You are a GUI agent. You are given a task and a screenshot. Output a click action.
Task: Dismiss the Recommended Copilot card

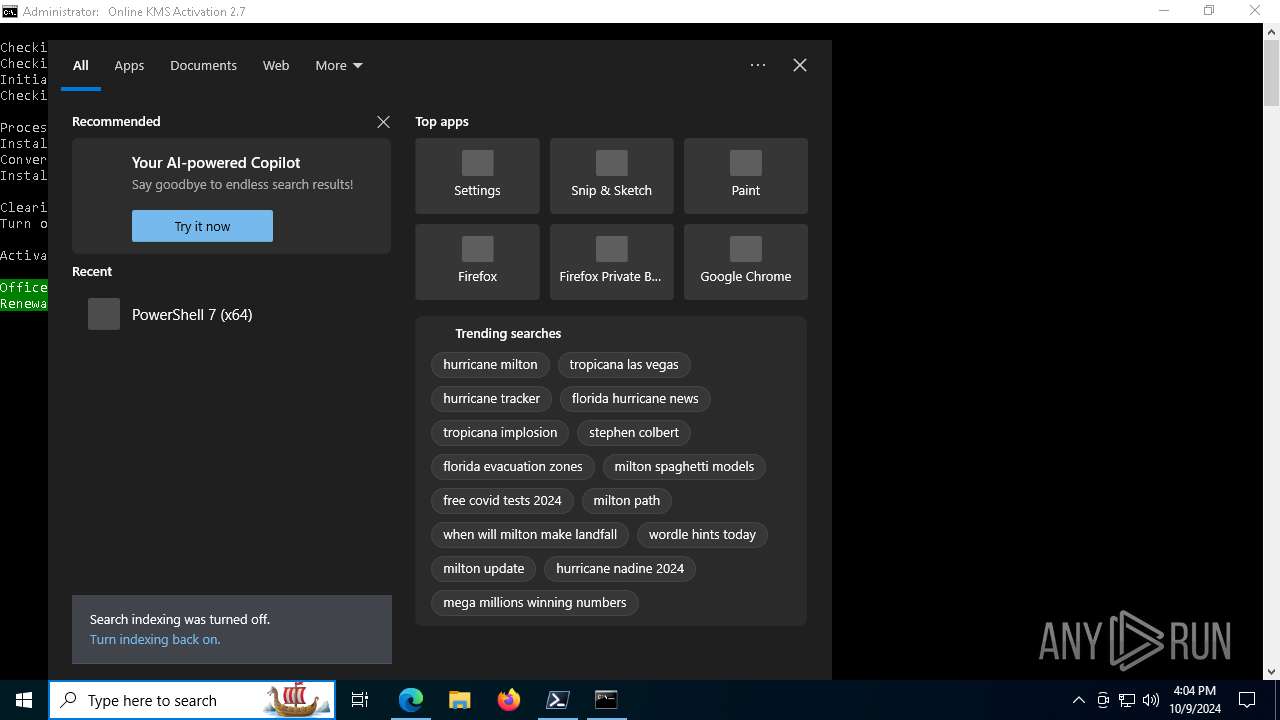click(x=383, y=122)
